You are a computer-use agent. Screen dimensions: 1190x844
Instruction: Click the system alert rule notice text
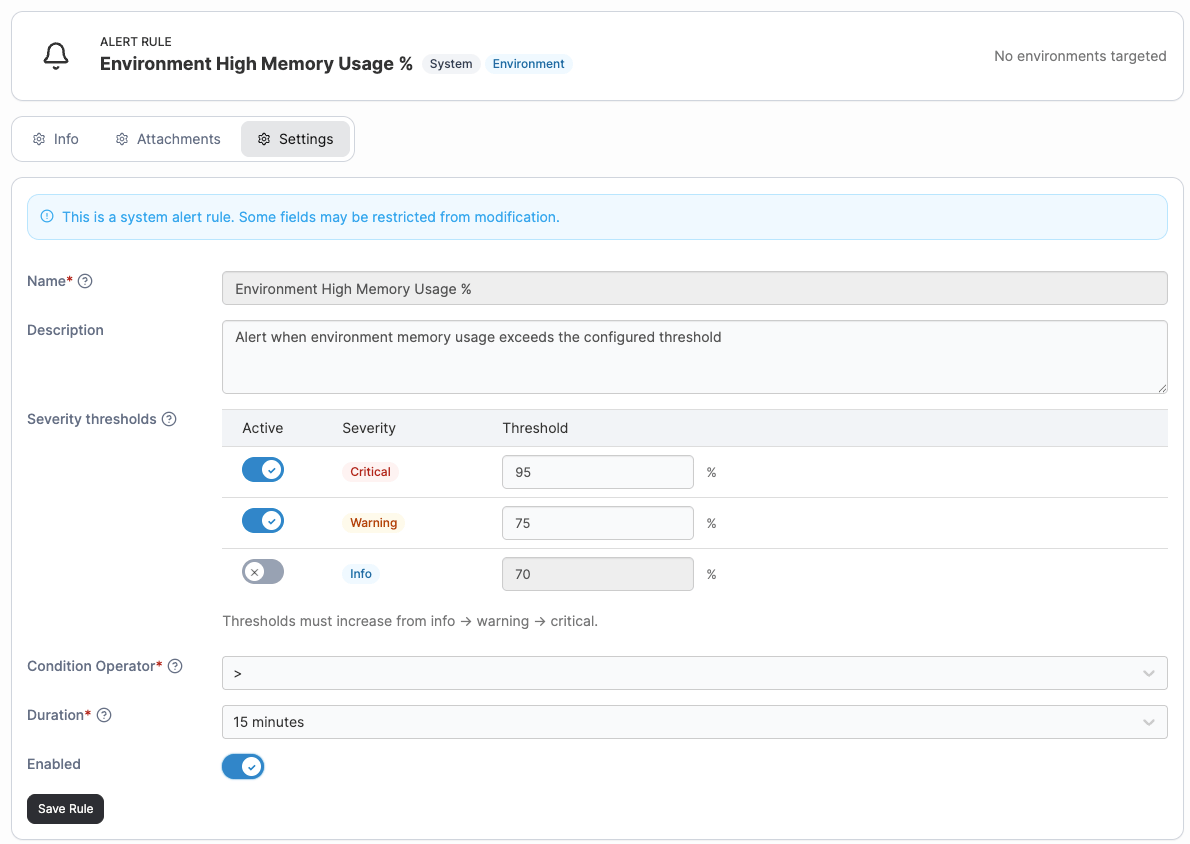310,217
